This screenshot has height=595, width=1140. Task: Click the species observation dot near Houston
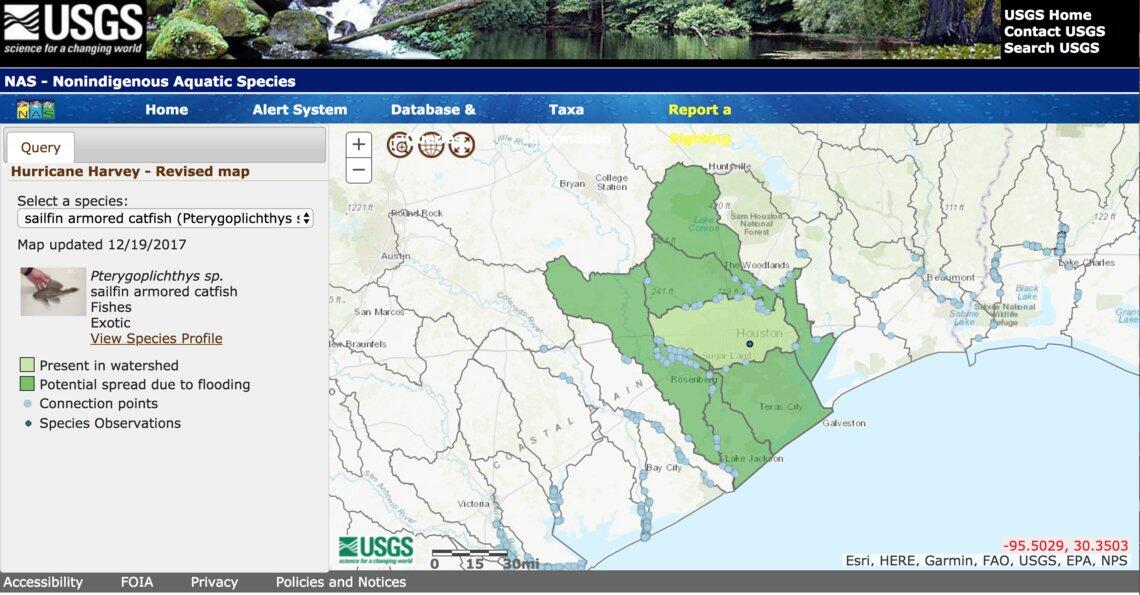749,343
